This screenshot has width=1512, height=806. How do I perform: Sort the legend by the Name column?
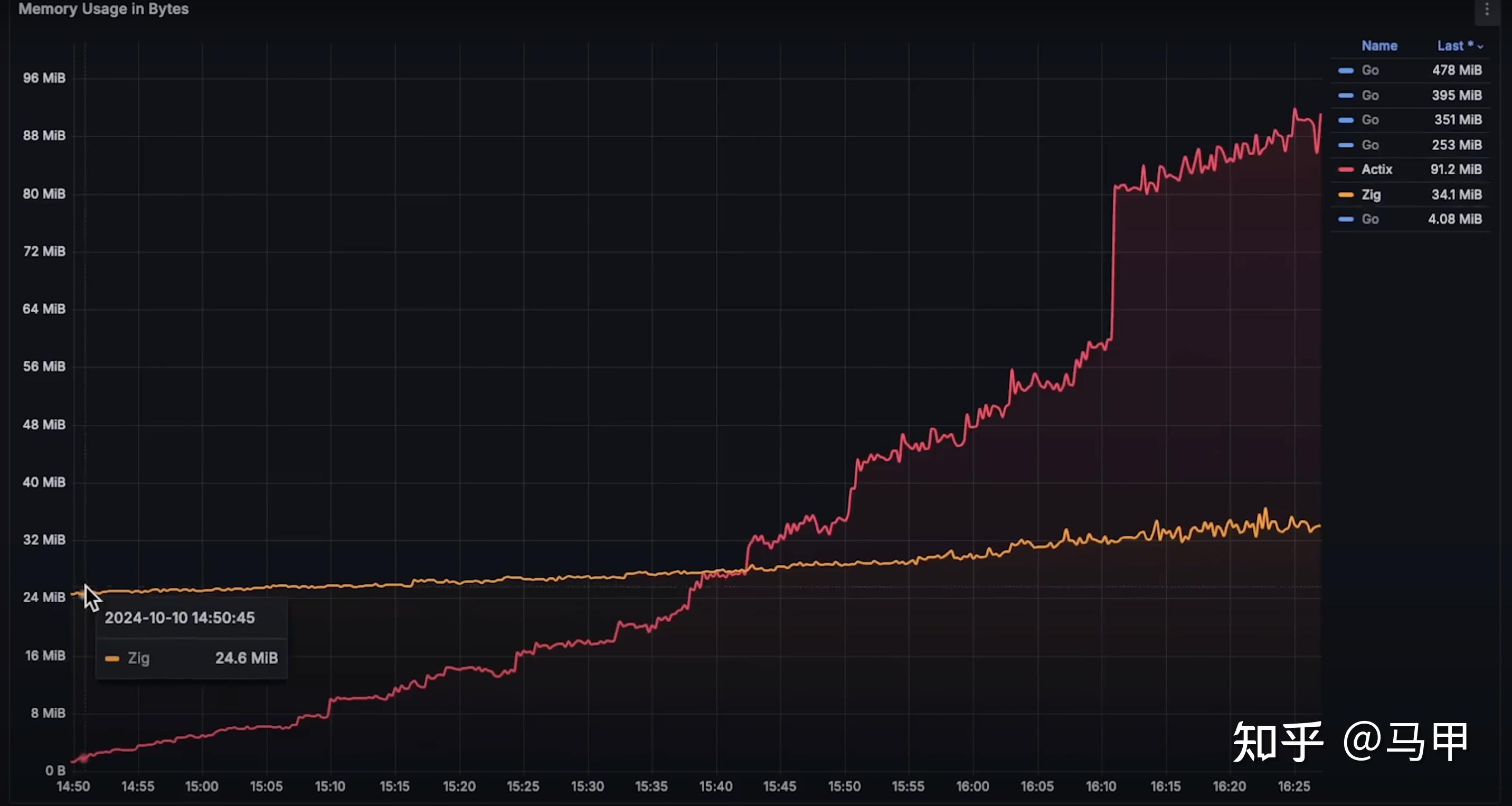(x=1380, y=46)
